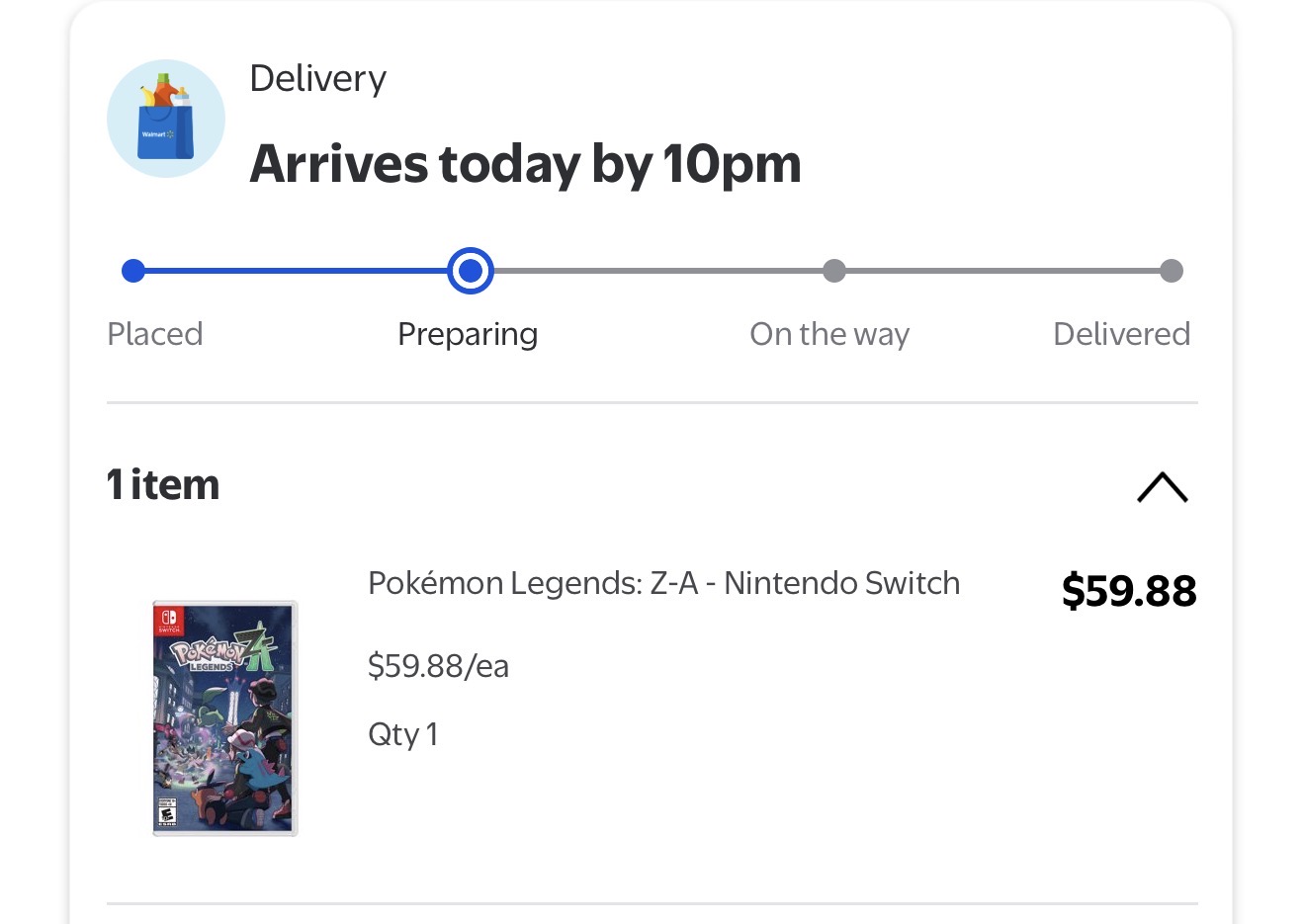Open the Pokémon Legends: Z-A product title
This screenshot has height=924, width=1305.
pyautogui.click(x=663, y=583)
